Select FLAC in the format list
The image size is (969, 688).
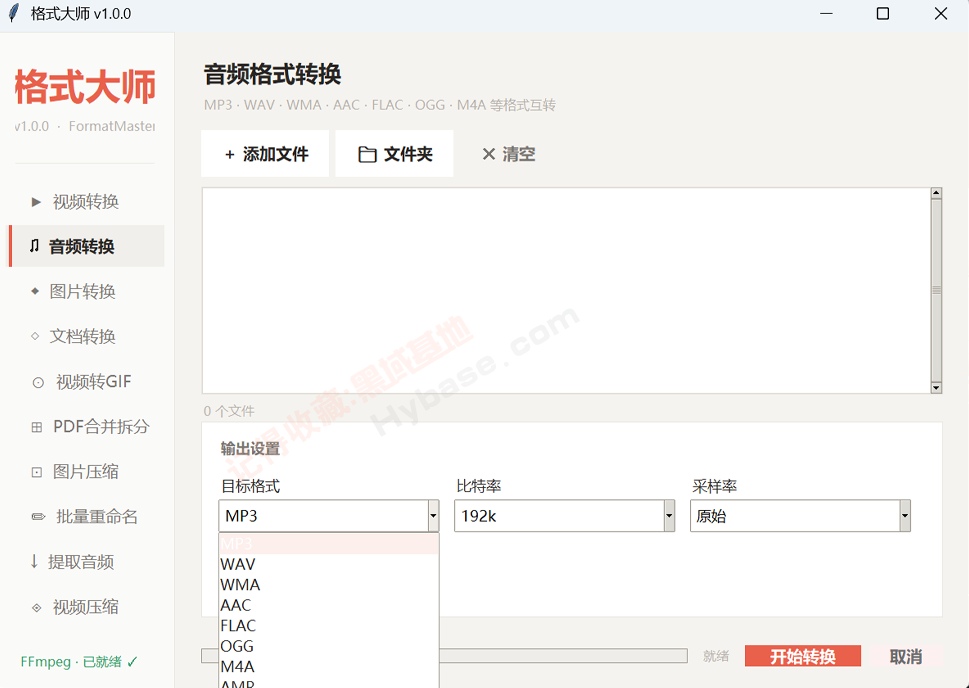click(329, 626)
